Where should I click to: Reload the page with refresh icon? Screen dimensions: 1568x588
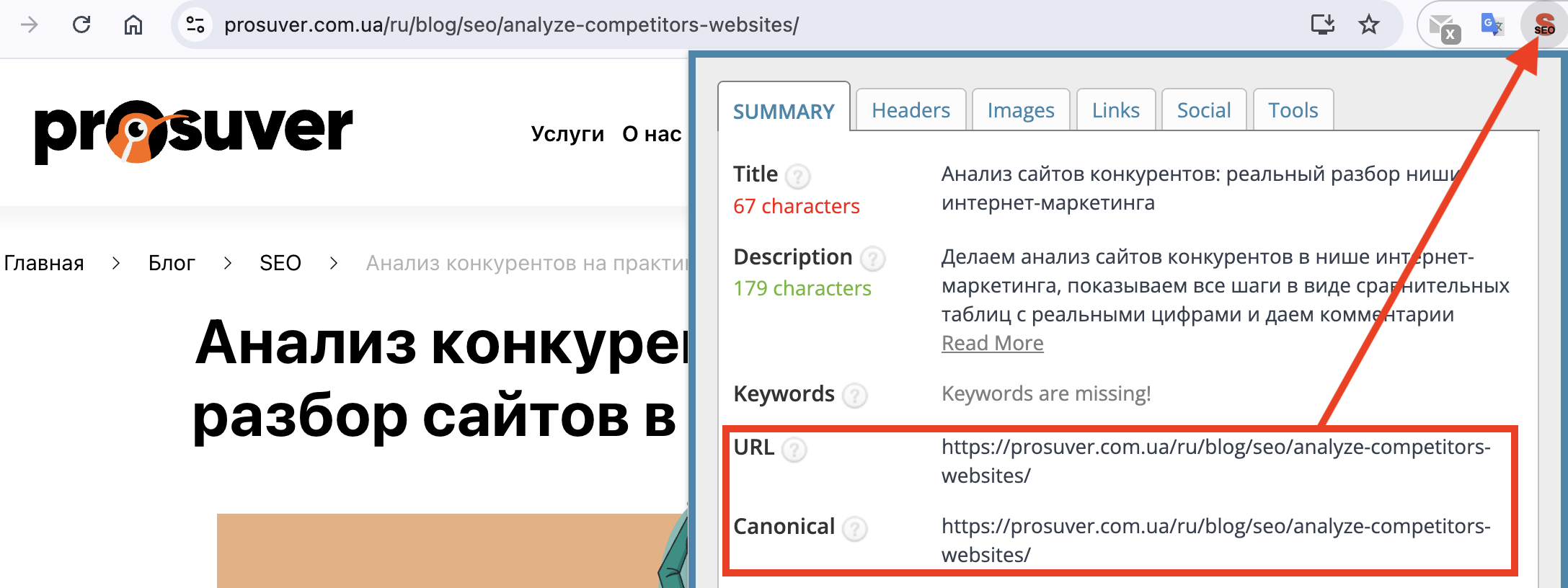[81, 25]
